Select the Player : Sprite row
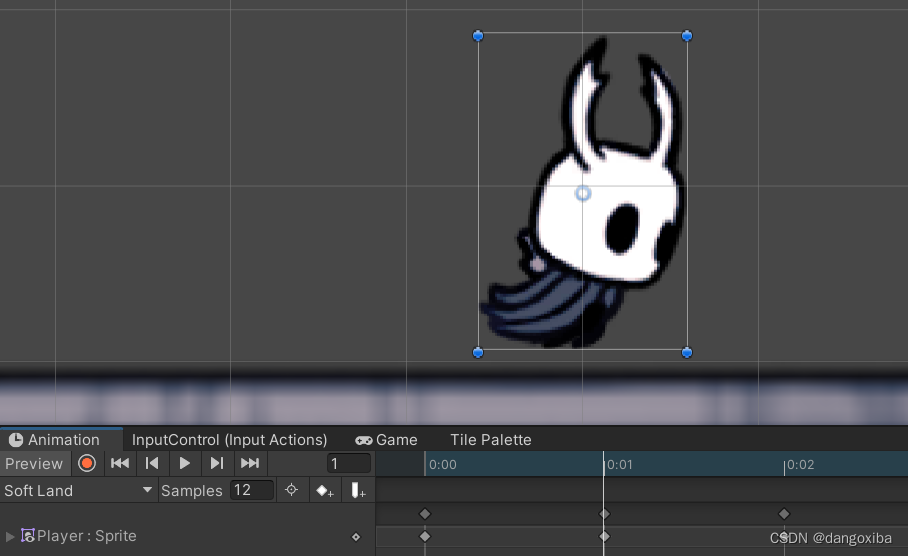Image resolution: width=908 pixels, height=556 pixels. coord(187,536)
